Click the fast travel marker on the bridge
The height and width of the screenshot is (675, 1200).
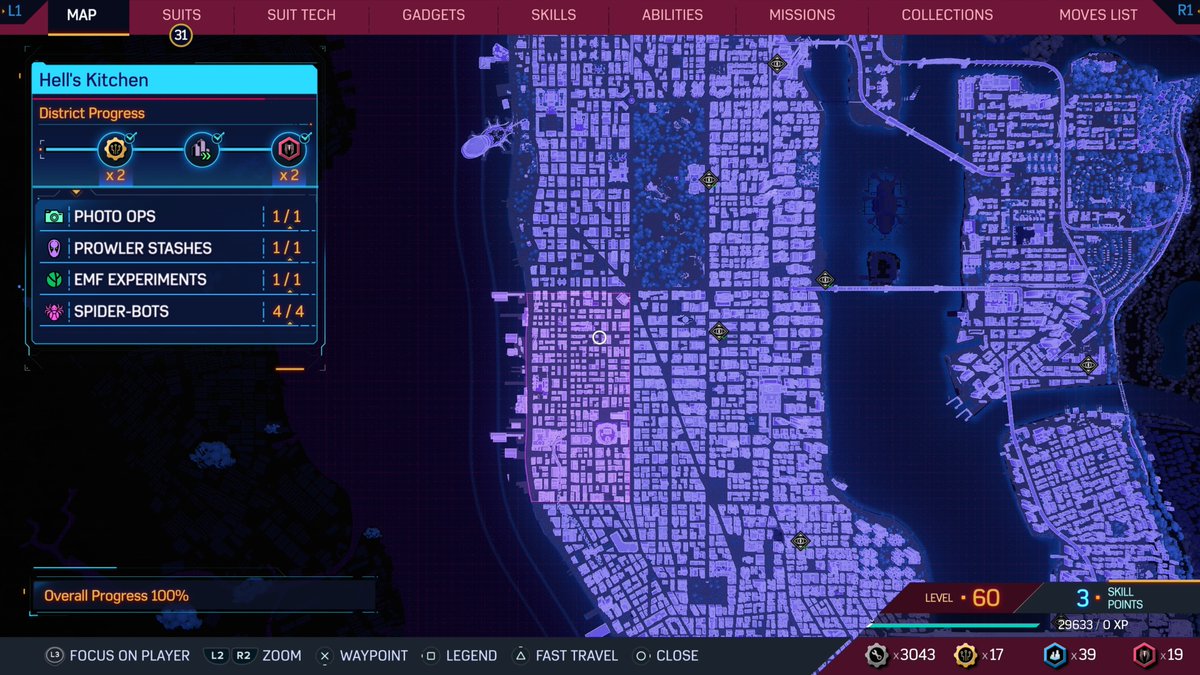point(825,280)
